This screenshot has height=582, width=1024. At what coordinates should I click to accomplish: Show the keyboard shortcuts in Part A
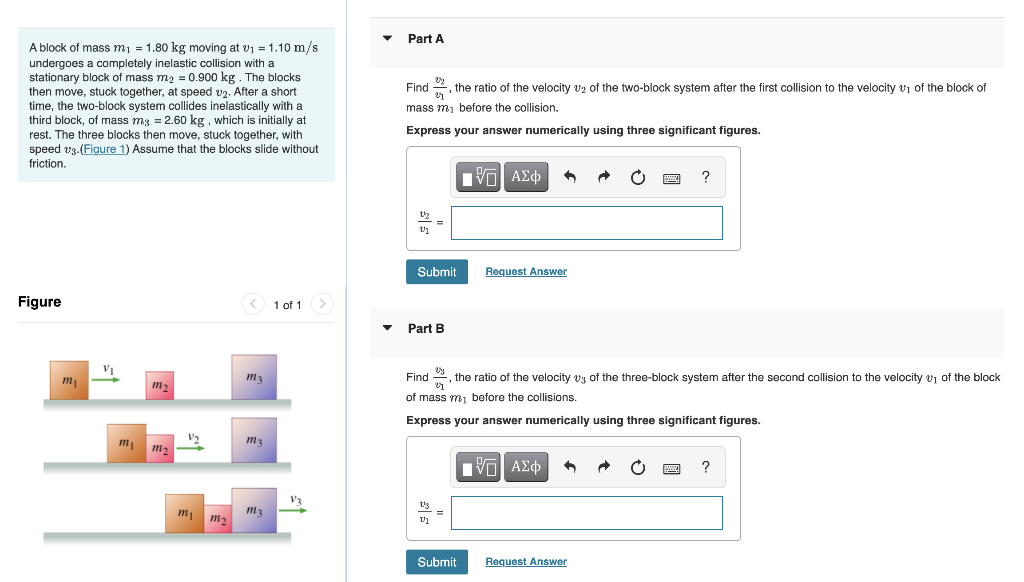[670, 176]
